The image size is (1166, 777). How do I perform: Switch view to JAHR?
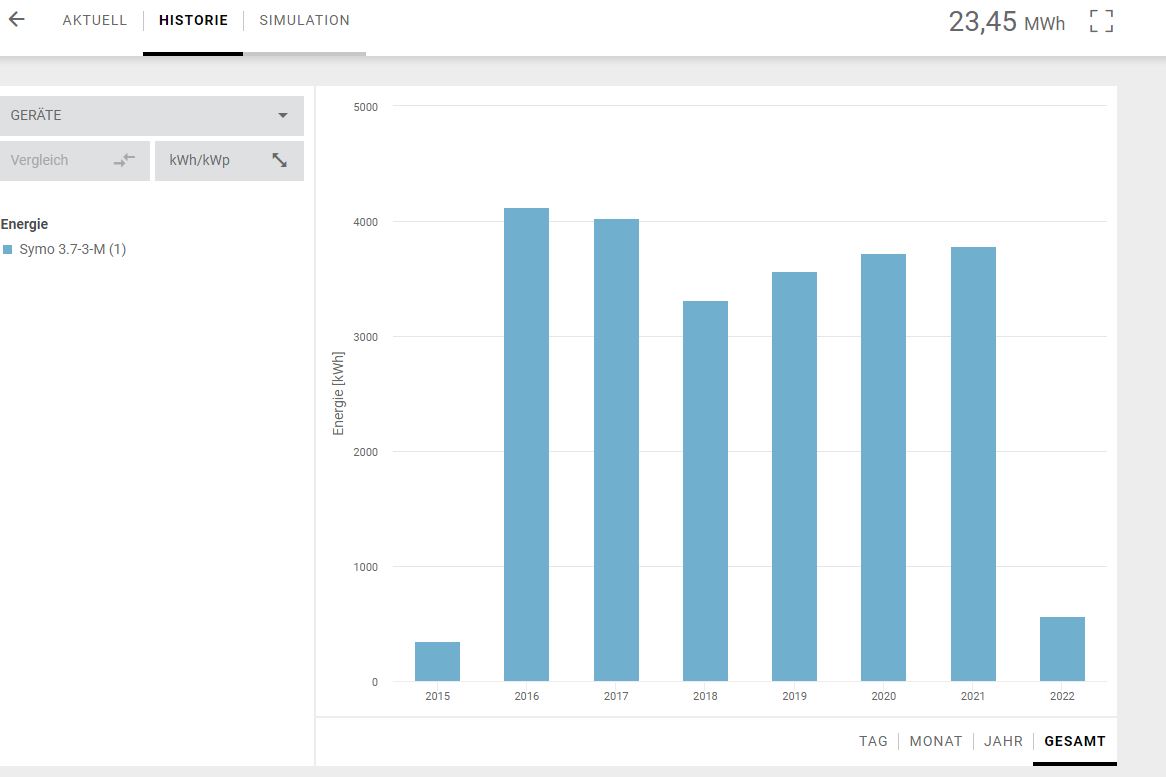(1003, 741)
